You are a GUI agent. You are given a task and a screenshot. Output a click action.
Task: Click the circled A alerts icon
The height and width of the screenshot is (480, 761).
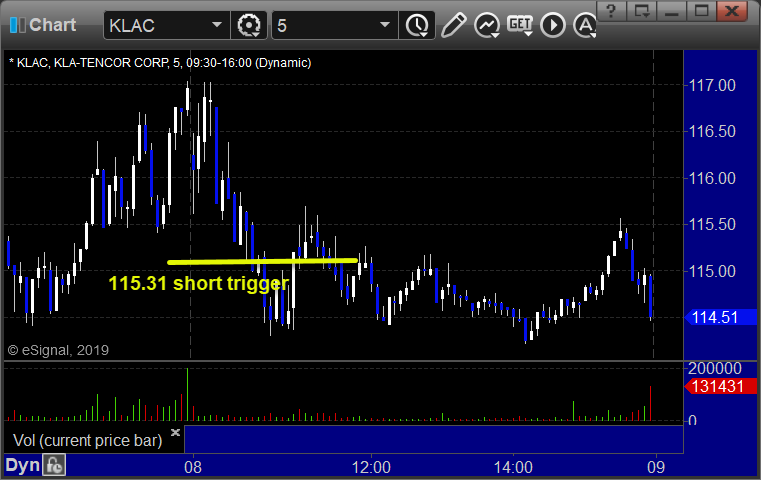pos(585,25)
